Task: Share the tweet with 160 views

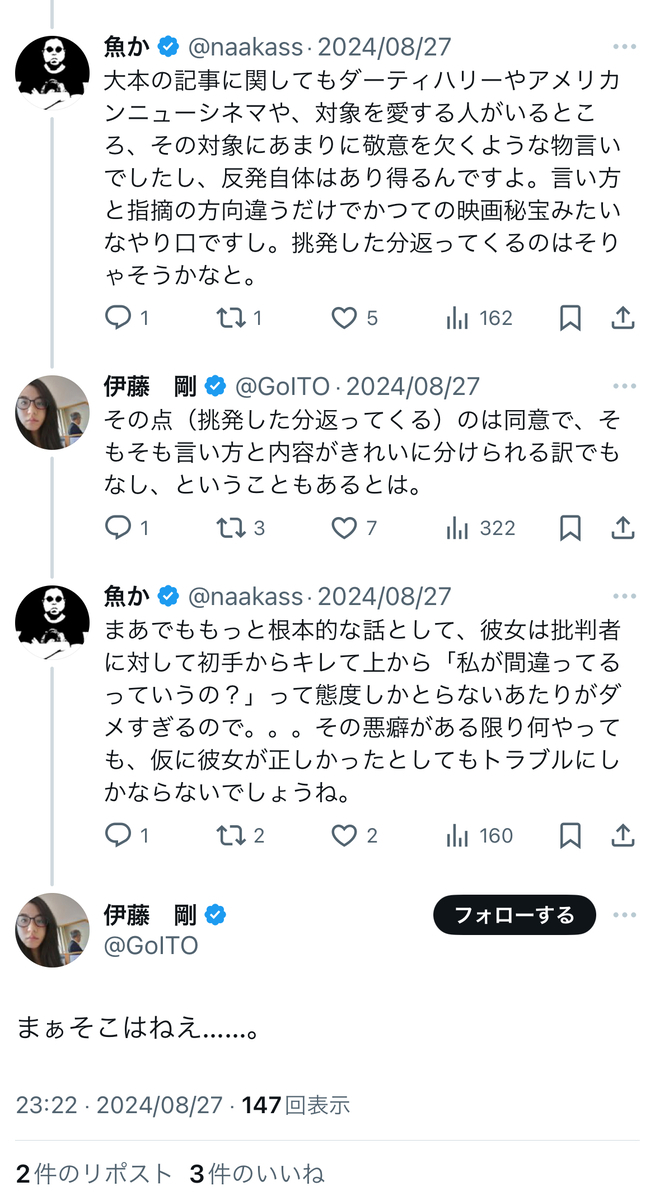Action: [x=623, y=835]
